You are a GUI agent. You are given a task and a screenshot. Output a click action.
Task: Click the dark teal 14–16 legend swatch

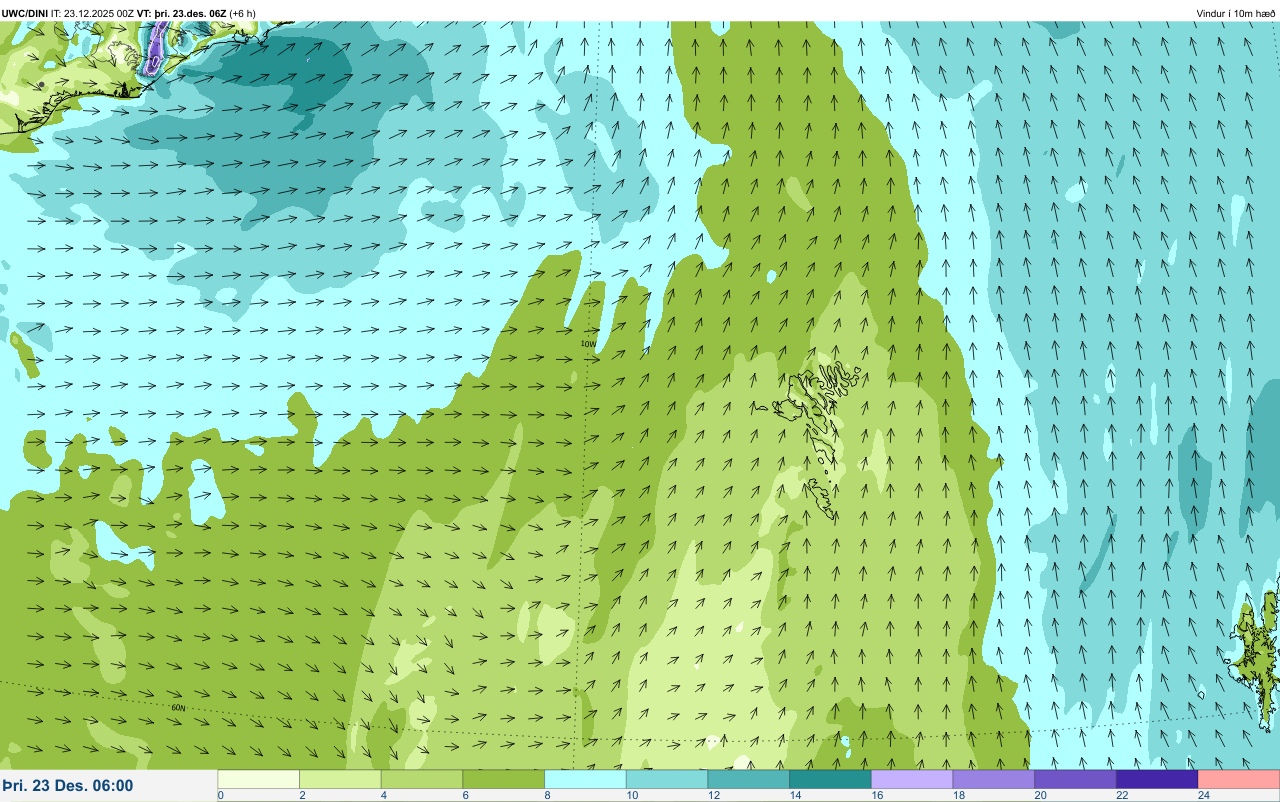coord(830,779)
